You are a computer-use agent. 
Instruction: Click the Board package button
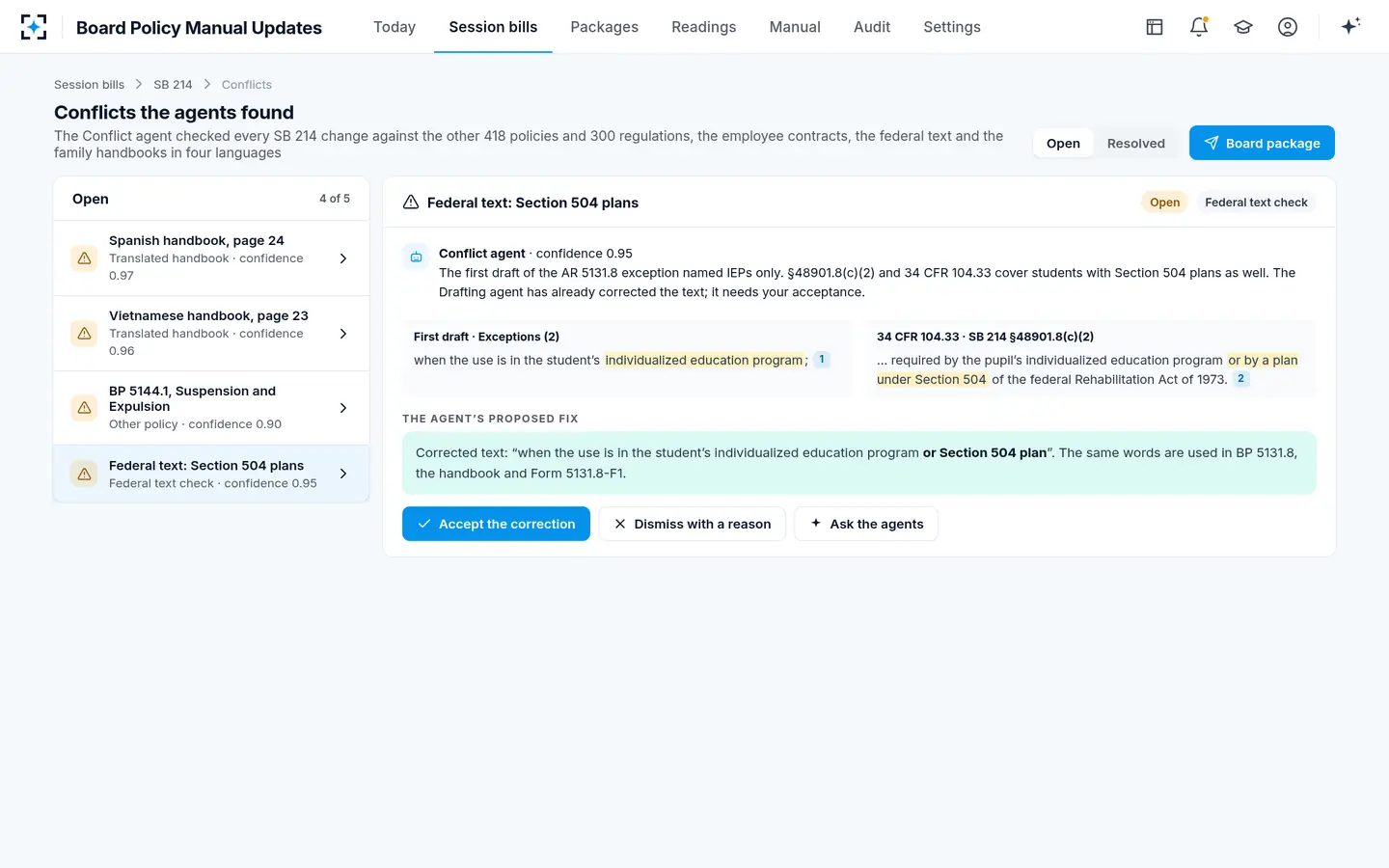click(x=1262, y=143)
